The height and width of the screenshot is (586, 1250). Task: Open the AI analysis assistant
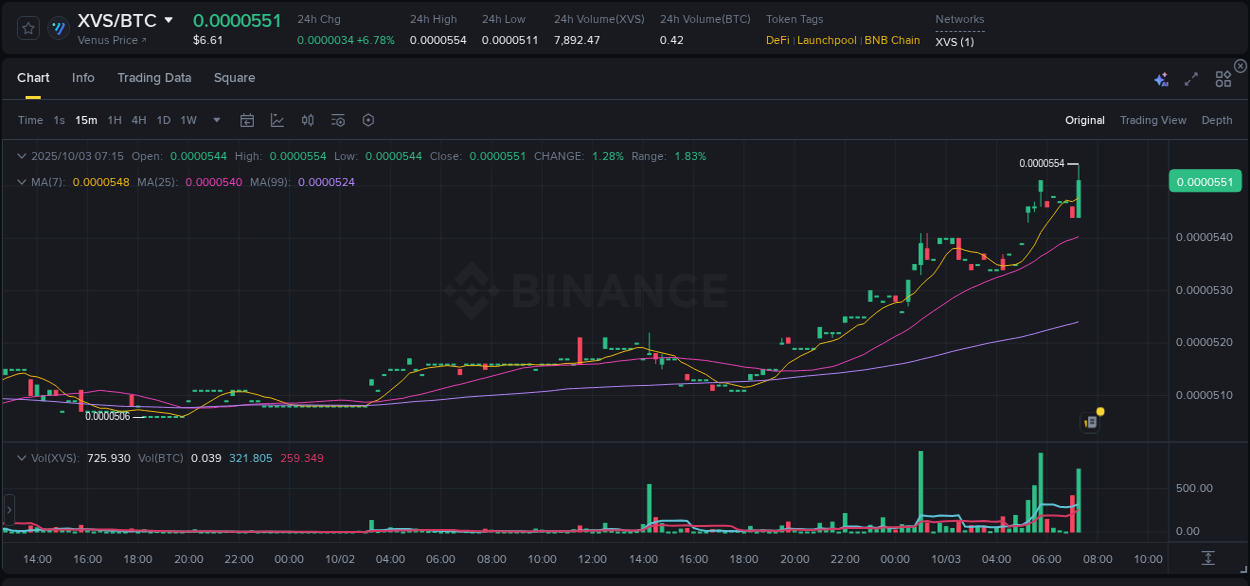(x=1160, y=78)
